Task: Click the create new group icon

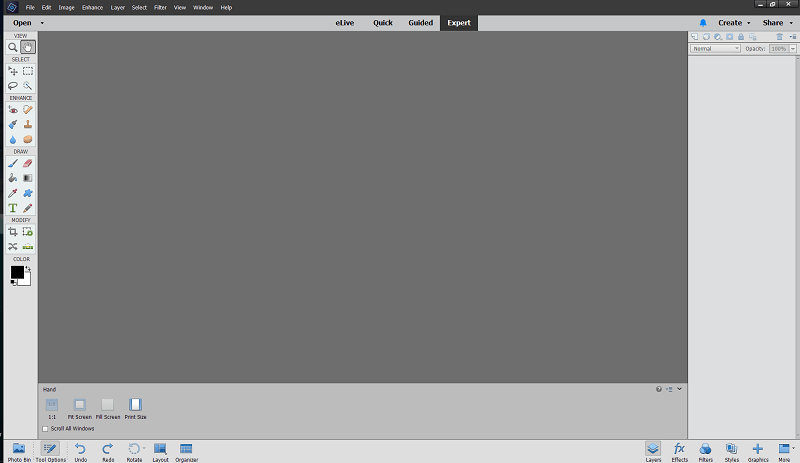Action: point(706,37)
